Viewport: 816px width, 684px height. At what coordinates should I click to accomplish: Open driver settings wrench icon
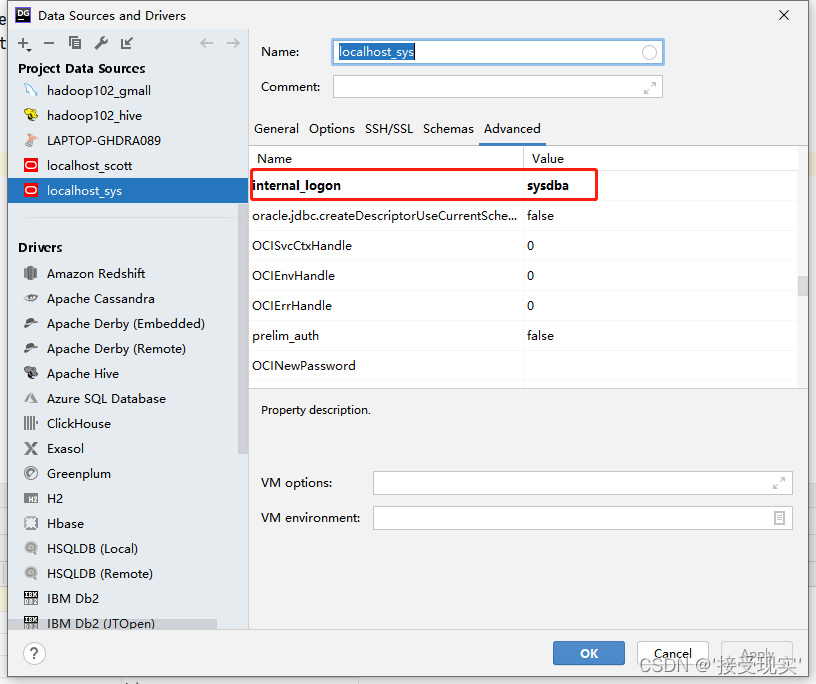click(101, 43)
